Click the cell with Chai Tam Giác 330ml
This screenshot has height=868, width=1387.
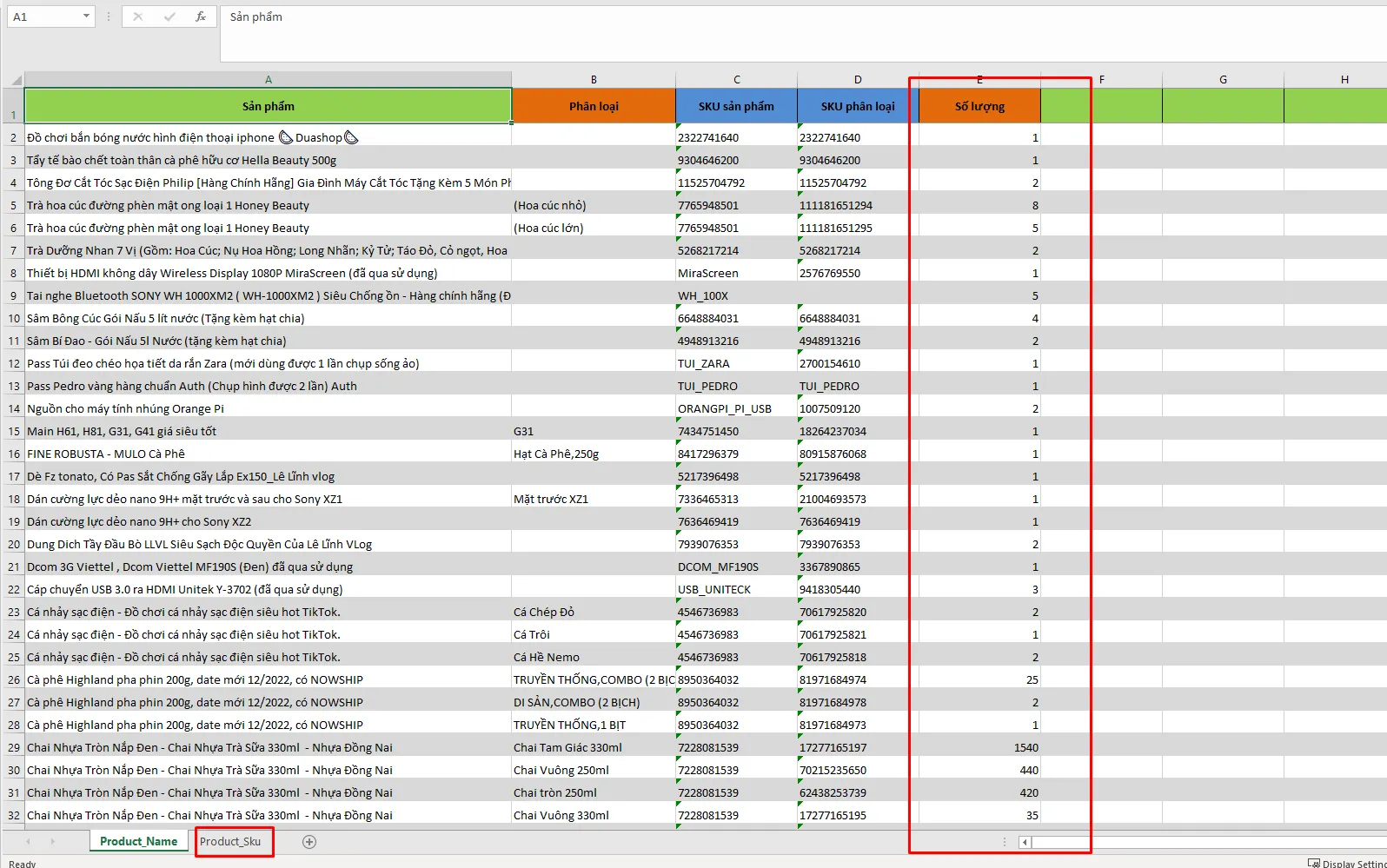[x=594, y=747]
